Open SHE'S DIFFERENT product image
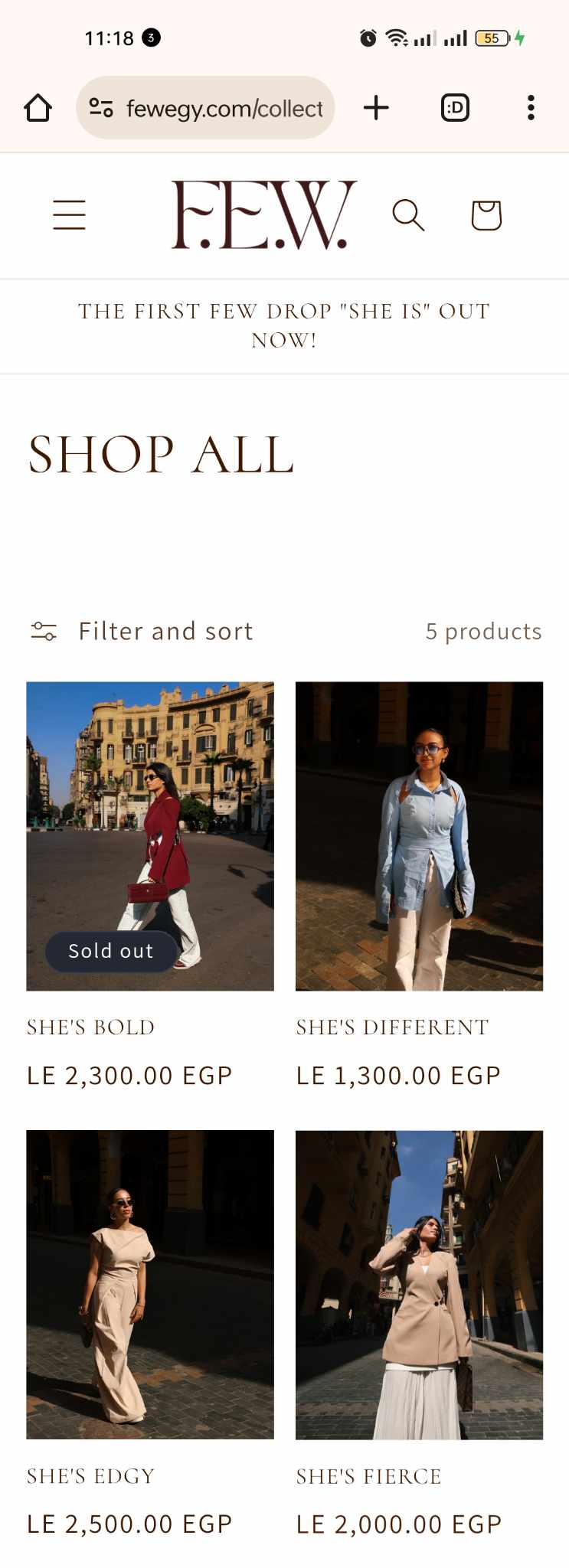Screen dimensions: 569x1568 pyautogui.click(x=419, y=836)
